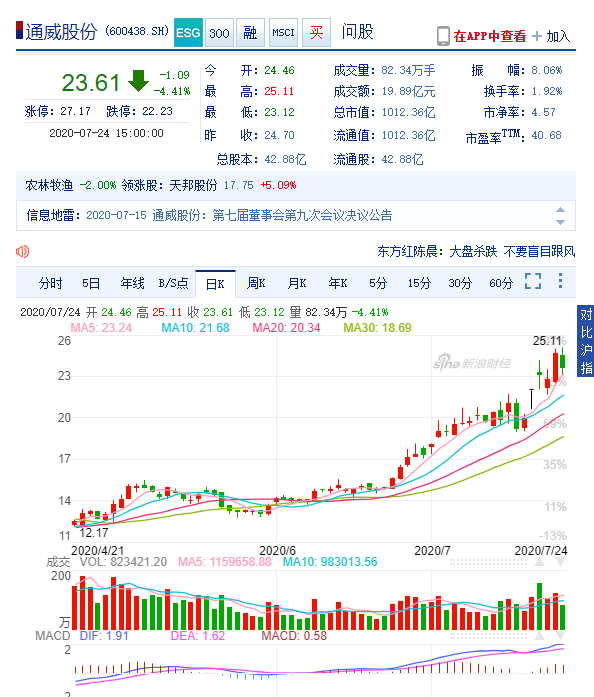Image resolution: width=594 pixels, height=697 pixels.
Task: Click the MSCI badge
Action: point(283,32)
